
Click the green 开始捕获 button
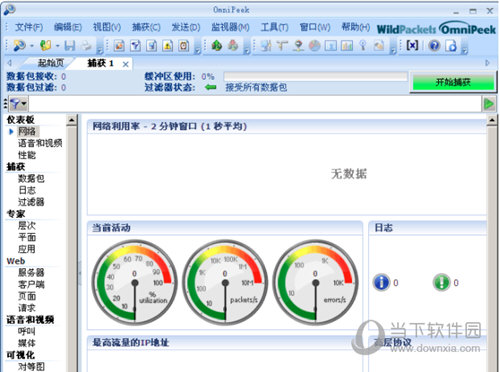[453, 82]
